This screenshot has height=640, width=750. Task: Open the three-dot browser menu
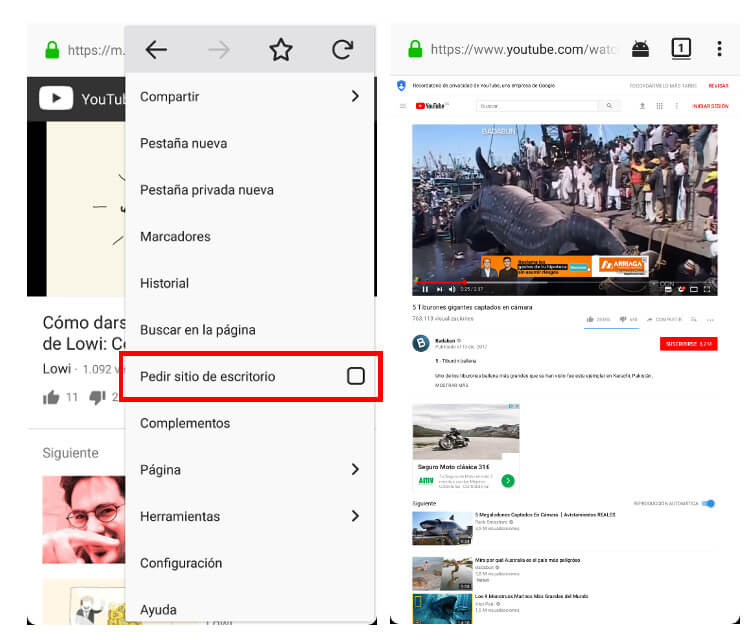pyautogui.click(x=719, y=48)
